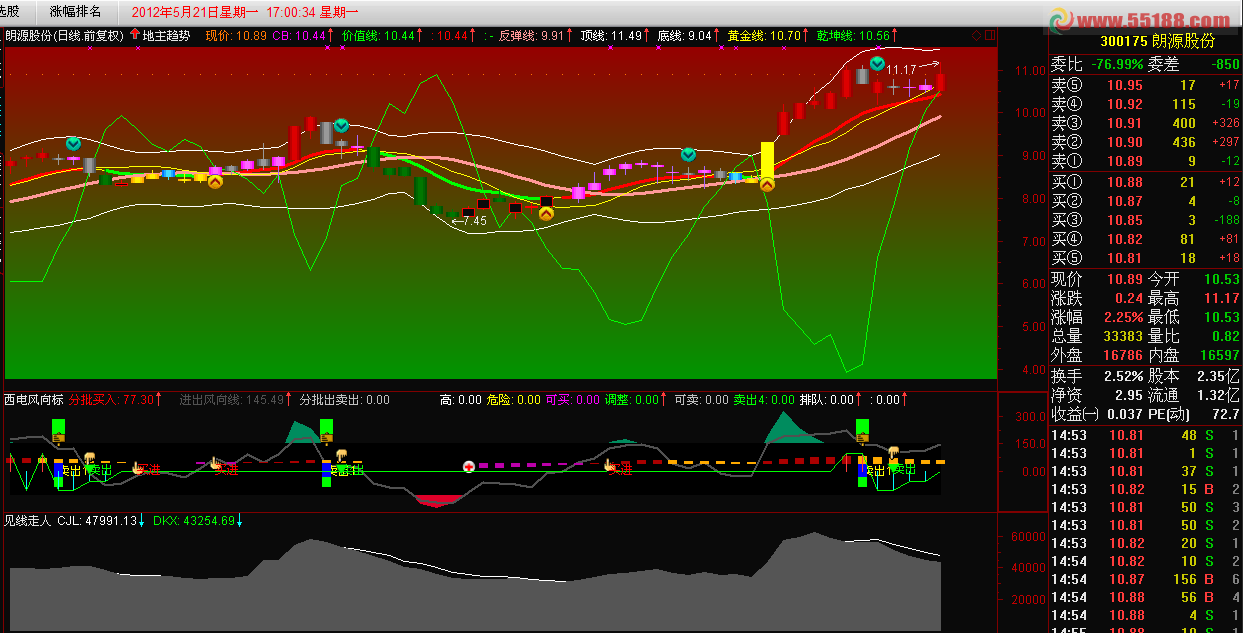The width and height of the screenshot is (1243, 633).
Task: Click 乾坤线: 10.56 in chart header
Action: 852,34
